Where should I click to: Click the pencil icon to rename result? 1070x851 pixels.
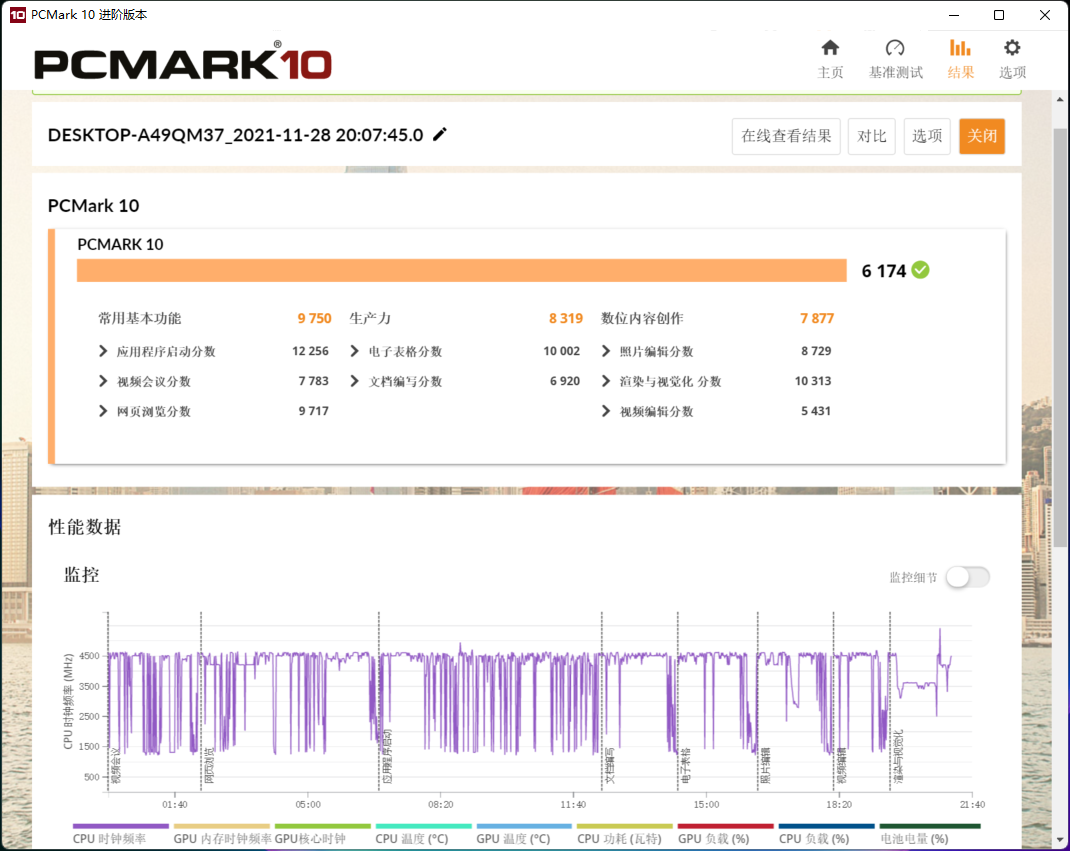click(440, 134)
